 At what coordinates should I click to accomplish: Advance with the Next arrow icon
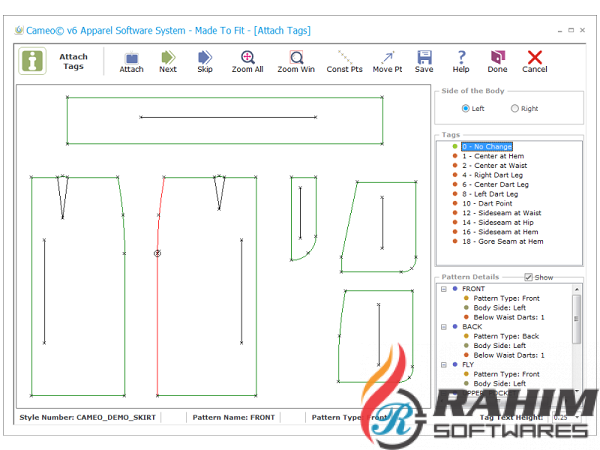pos(168,62)
